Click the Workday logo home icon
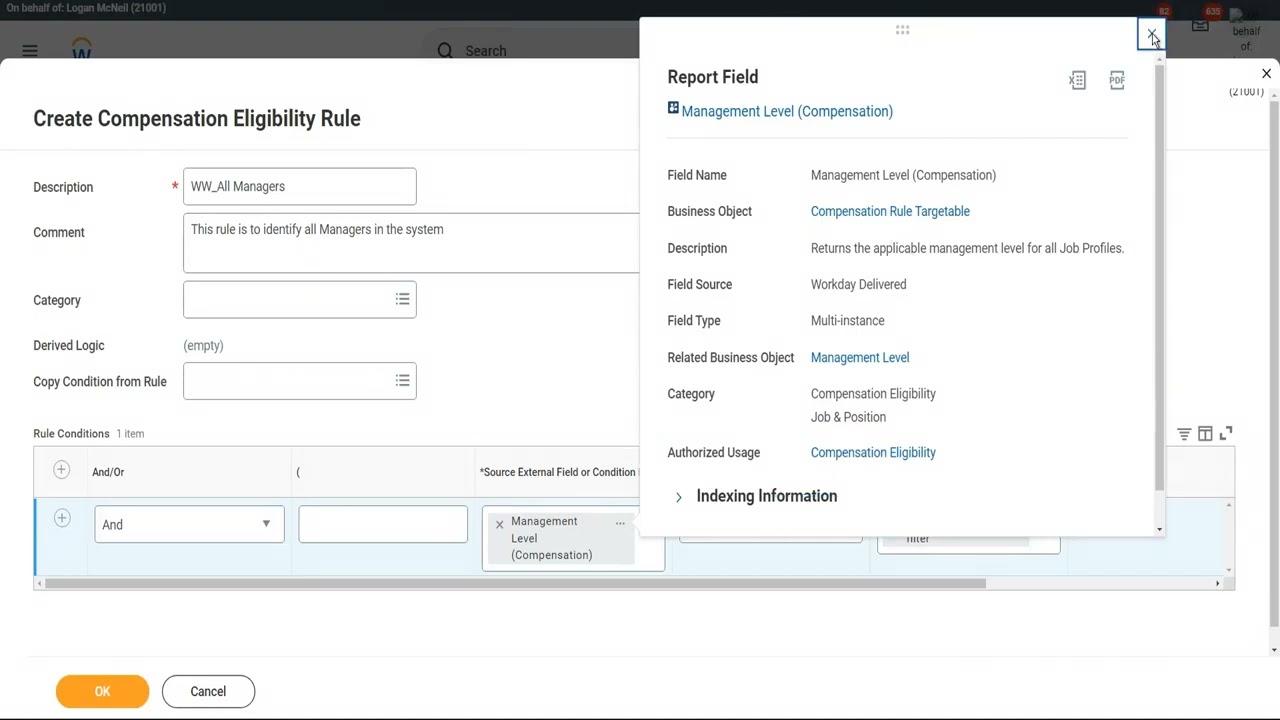The height and width of the screenshot is (720, 1280). (x=82, y=49)
